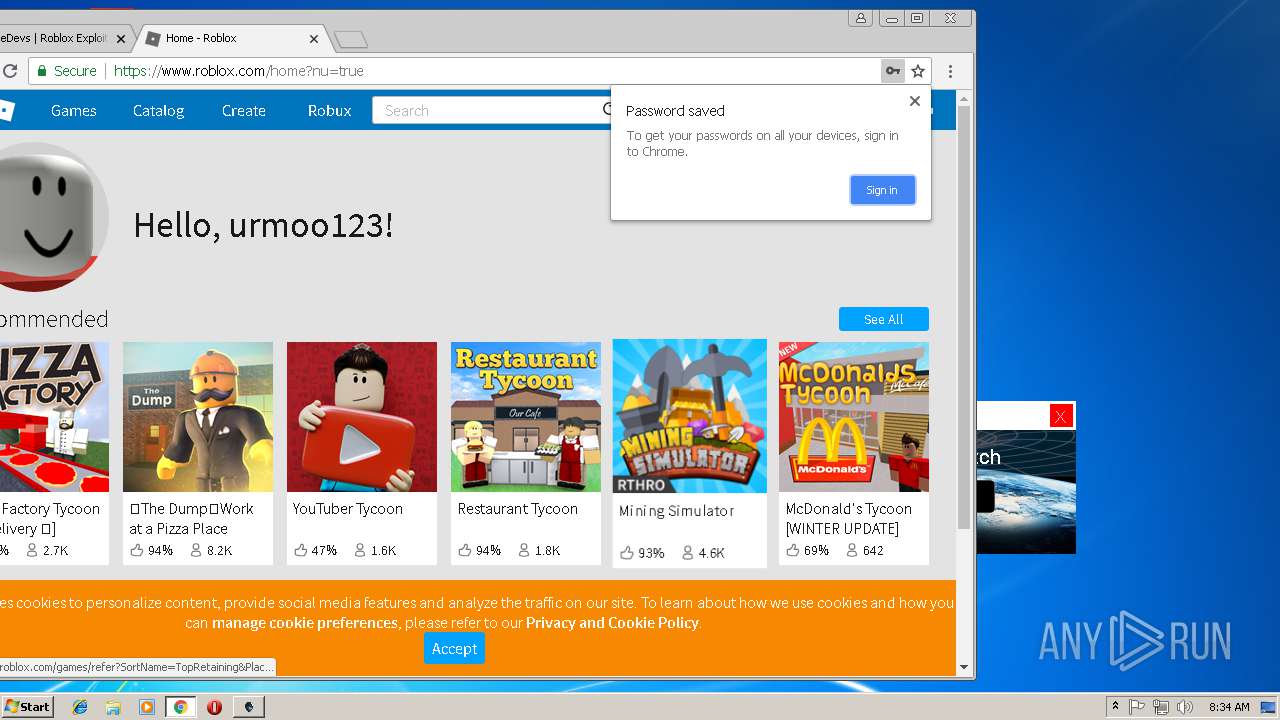Accept the cookie banner

point(454,649)
